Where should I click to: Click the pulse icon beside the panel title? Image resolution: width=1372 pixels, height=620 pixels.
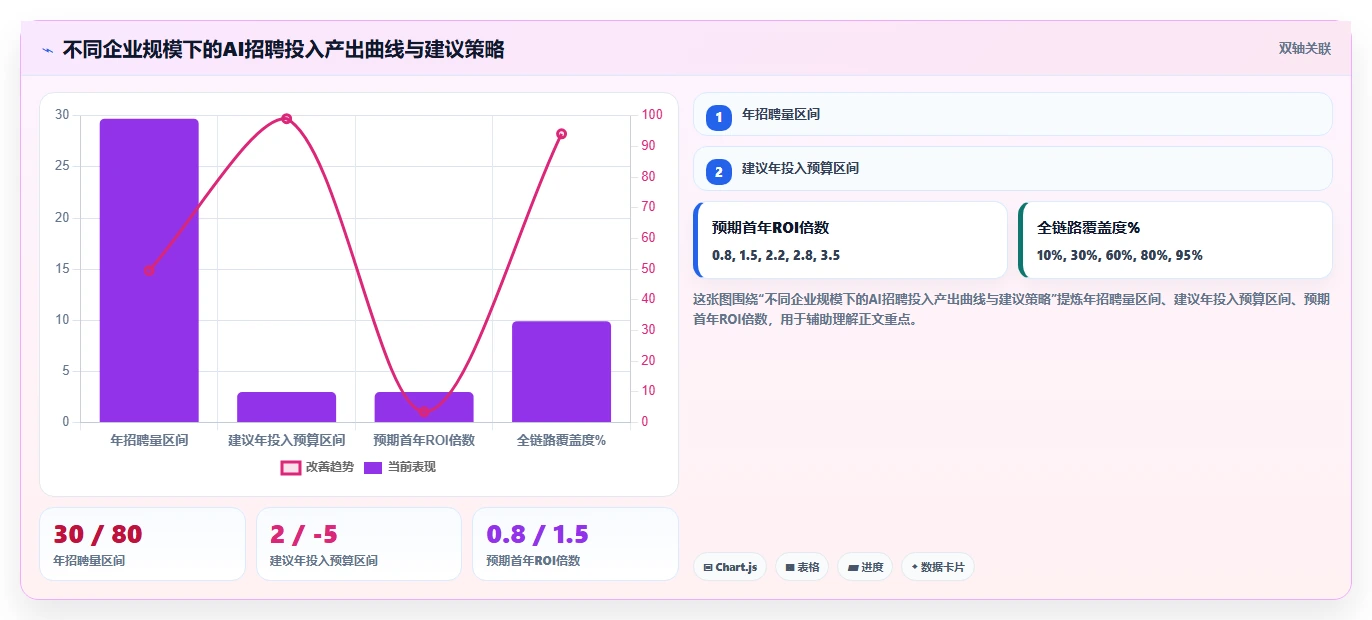(47, 49)
